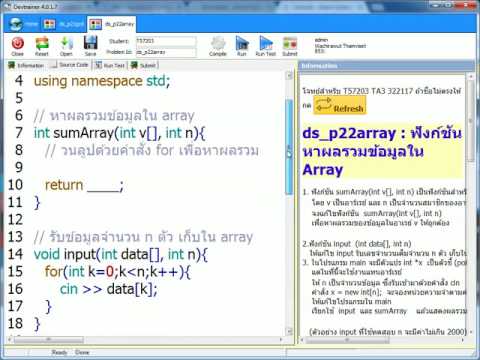The image size is (480, 360).
Task: Click the 'return ____;' line in code
Action: [84, 185]
